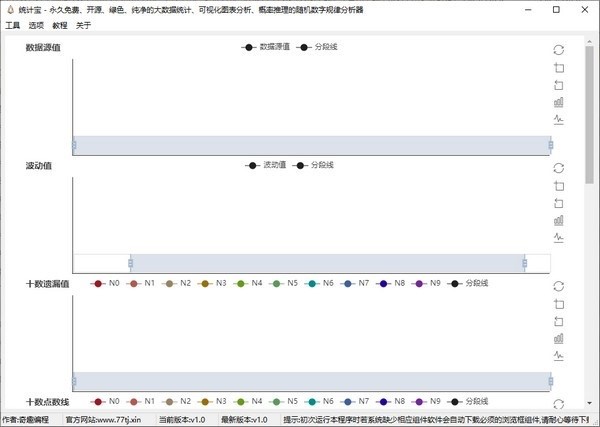Hide N0 series in 十数遗漏值 legend
This screenshot has width=600, height=427.
tap(106, 284)
